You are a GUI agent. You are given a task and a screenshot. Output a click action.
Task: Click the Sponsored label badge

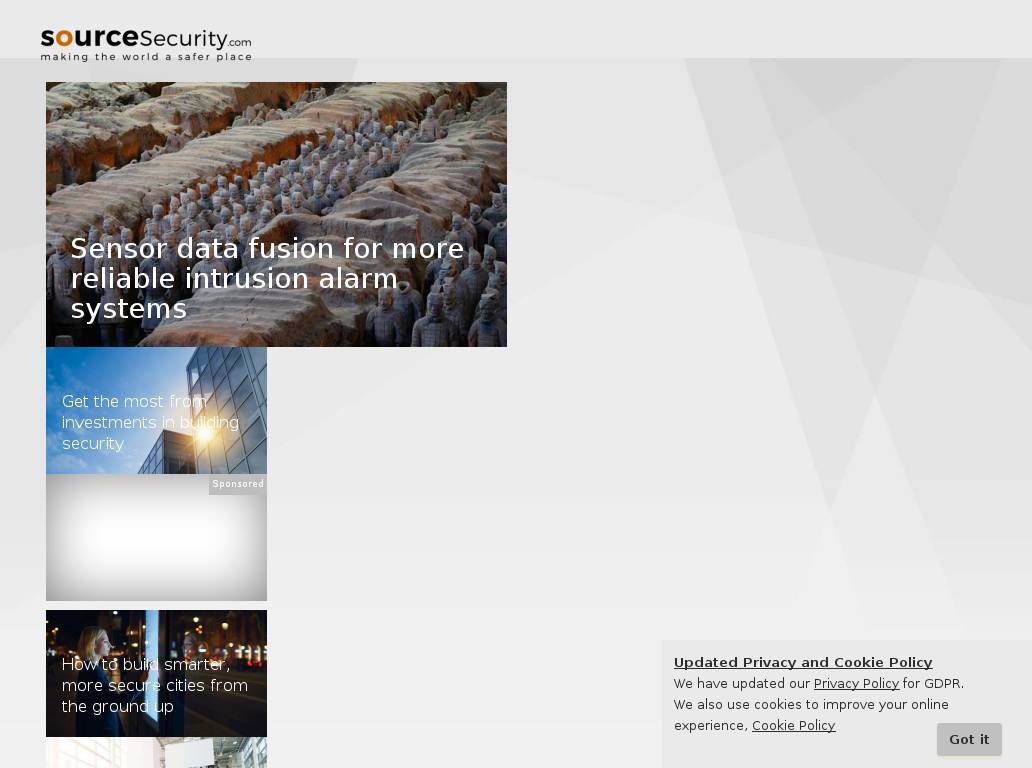(x=238, y=484)
